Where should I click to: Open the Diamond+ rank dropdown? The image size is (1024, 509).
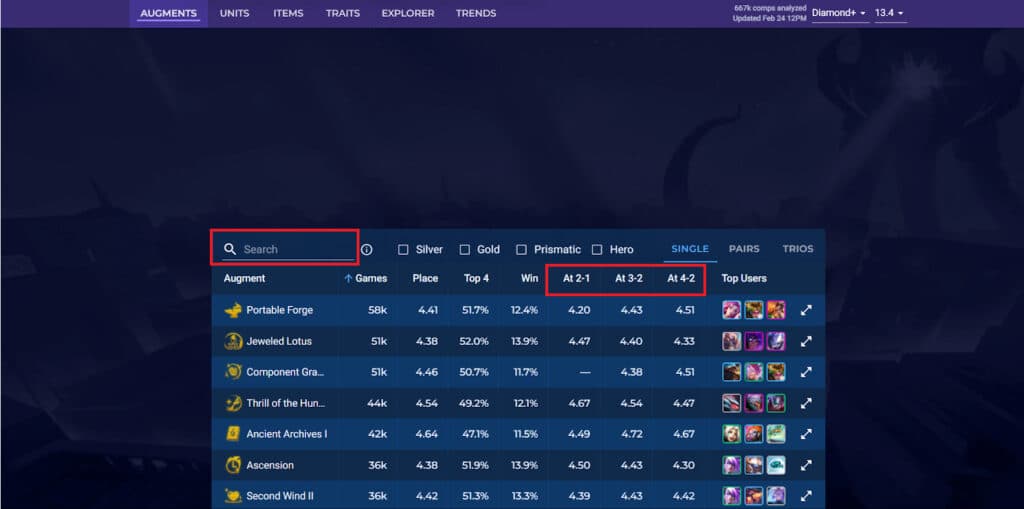[x=839, y=13]
